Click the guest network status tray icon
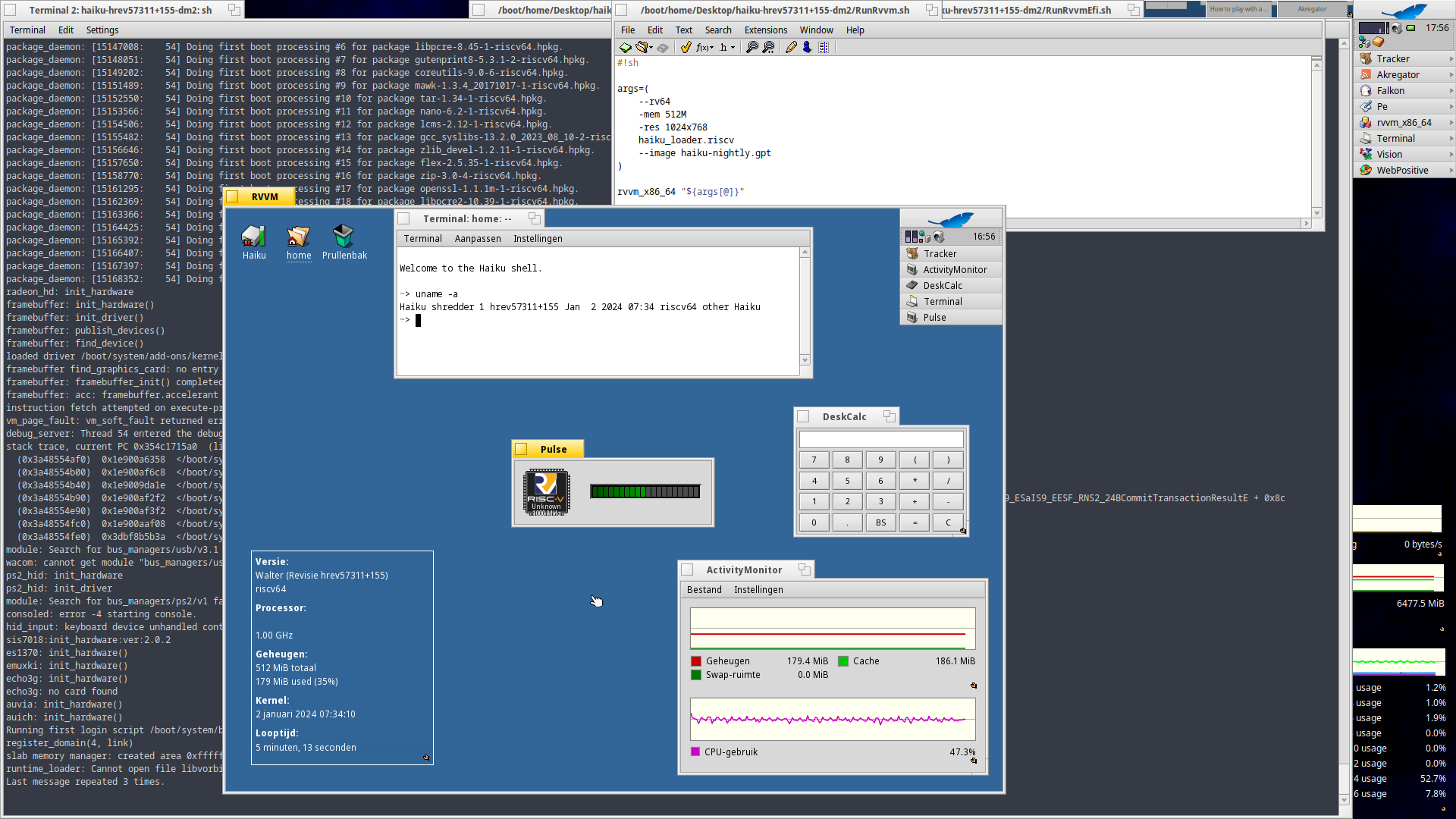 [x=924, y=237]
